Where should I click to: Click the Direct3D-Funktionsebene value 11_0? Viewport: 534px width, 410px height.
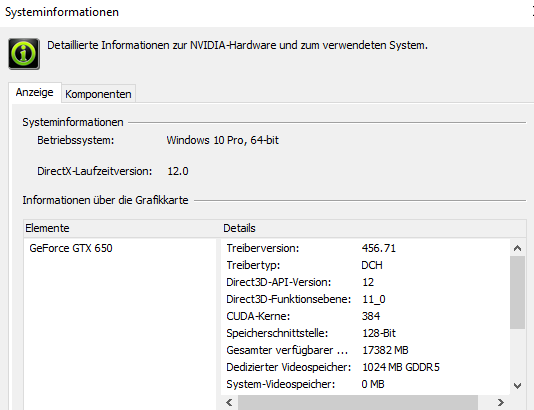pos(374,299)
